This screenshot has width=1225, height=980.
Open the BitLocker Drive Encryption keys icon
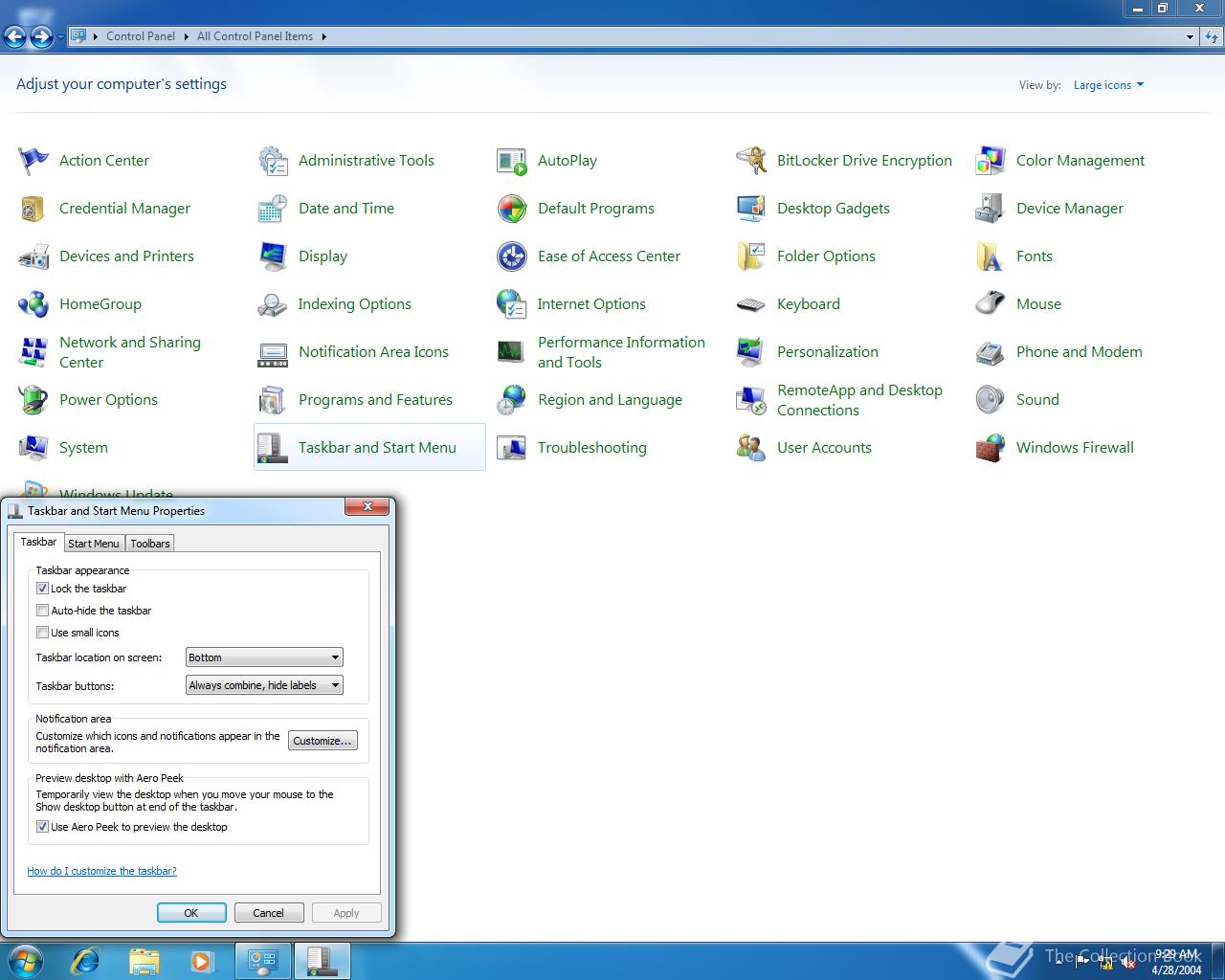tap(751, 161)
